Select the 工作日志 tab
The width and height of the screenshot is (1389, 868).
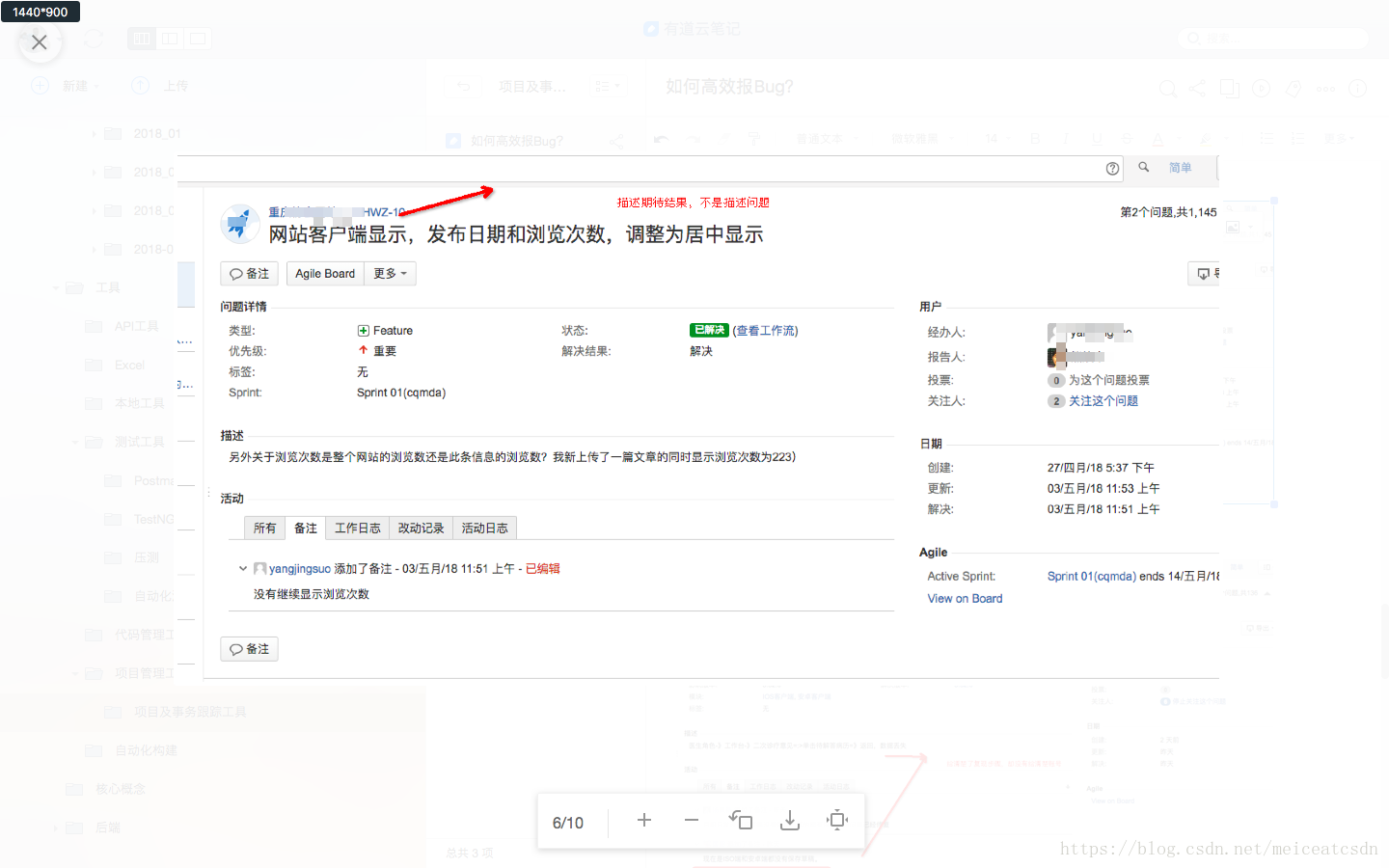click(357, 529)
